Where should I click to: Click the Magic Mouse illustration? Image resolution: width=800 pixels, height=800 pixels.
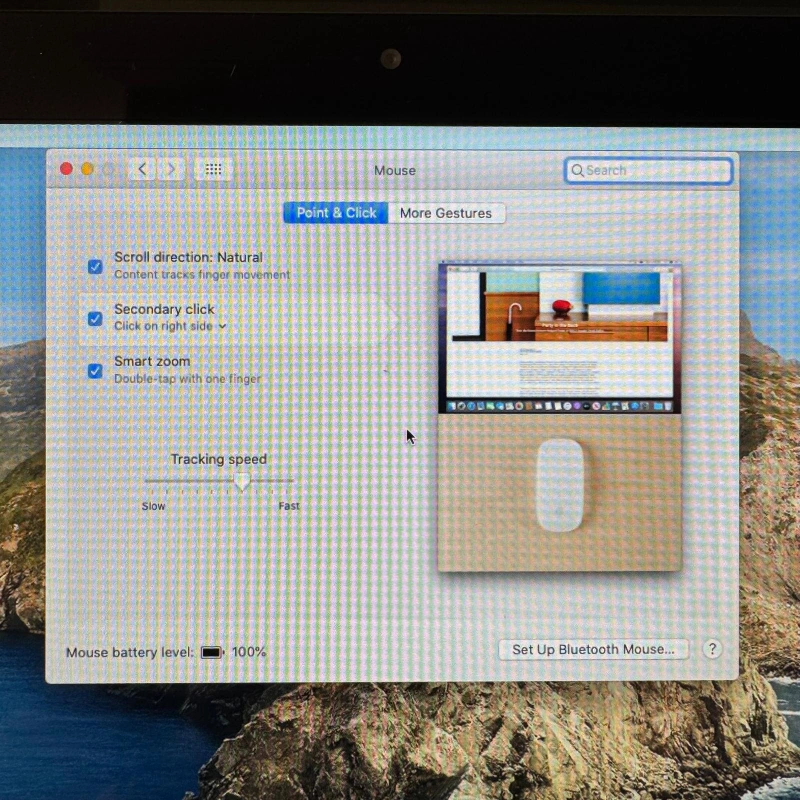tap(560, 485)
